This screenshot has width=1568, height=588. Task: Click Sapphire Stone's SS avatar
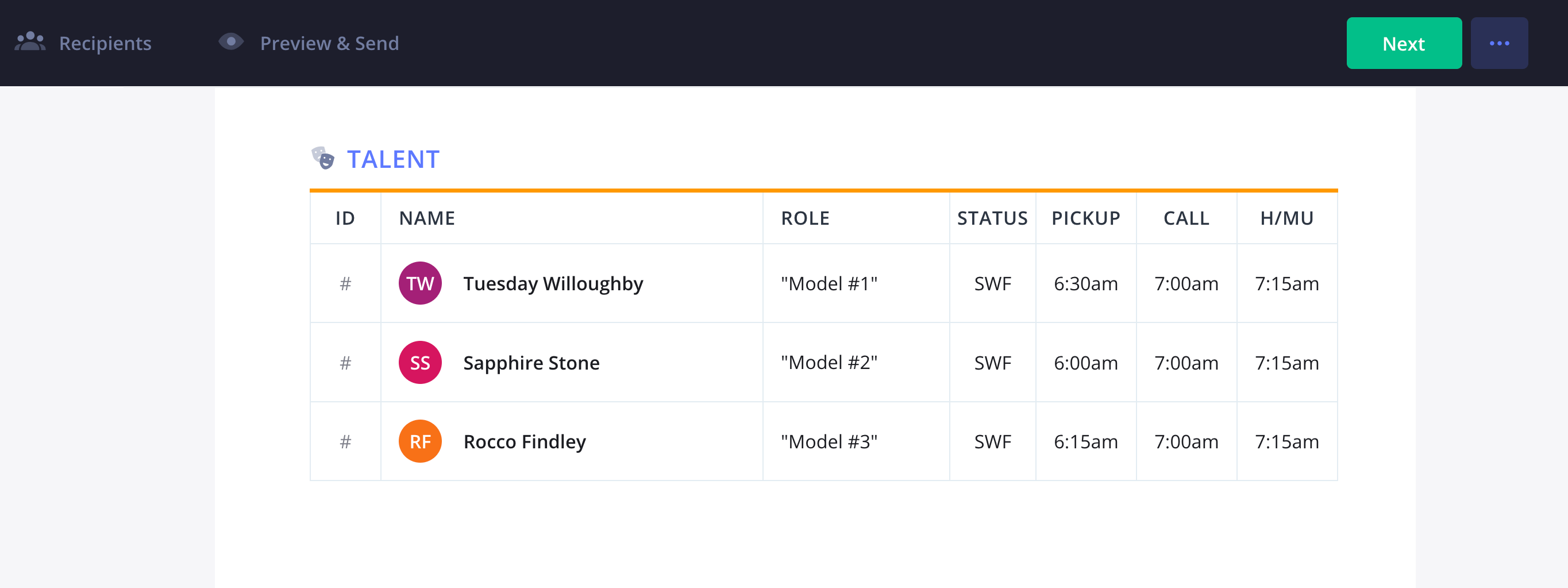tap(420, 363)
